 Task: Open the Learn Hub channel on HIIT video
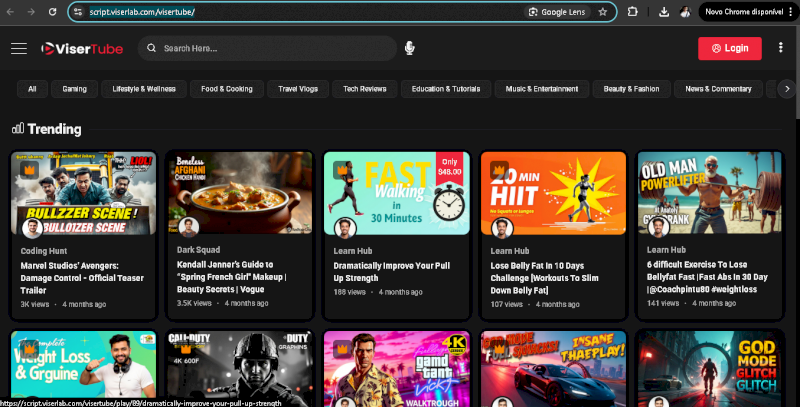510,250
